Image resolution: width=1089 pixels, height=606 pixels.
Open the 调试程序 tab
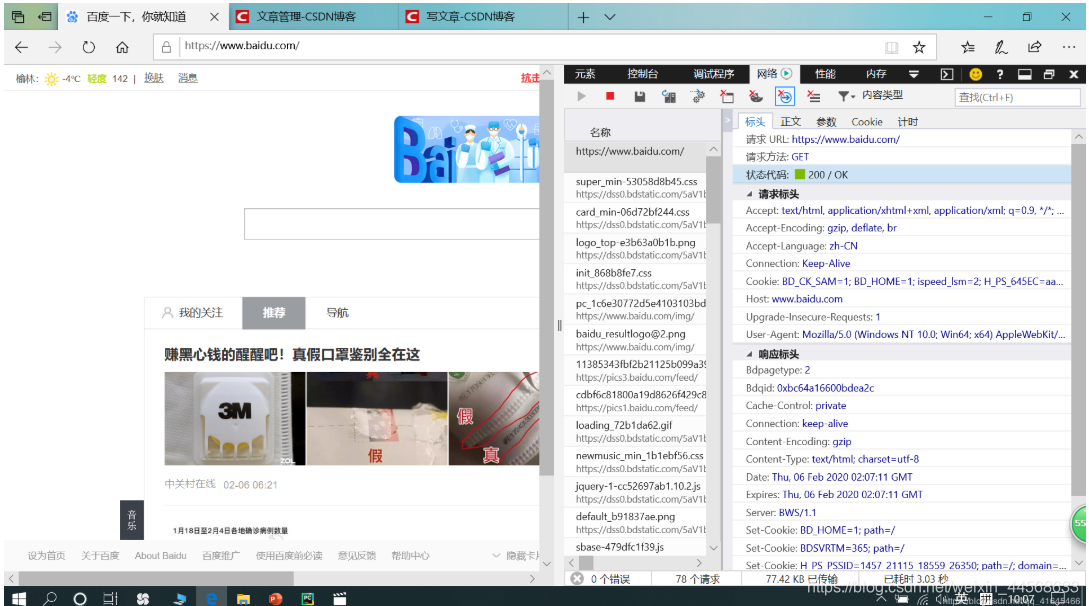(713, 74)
